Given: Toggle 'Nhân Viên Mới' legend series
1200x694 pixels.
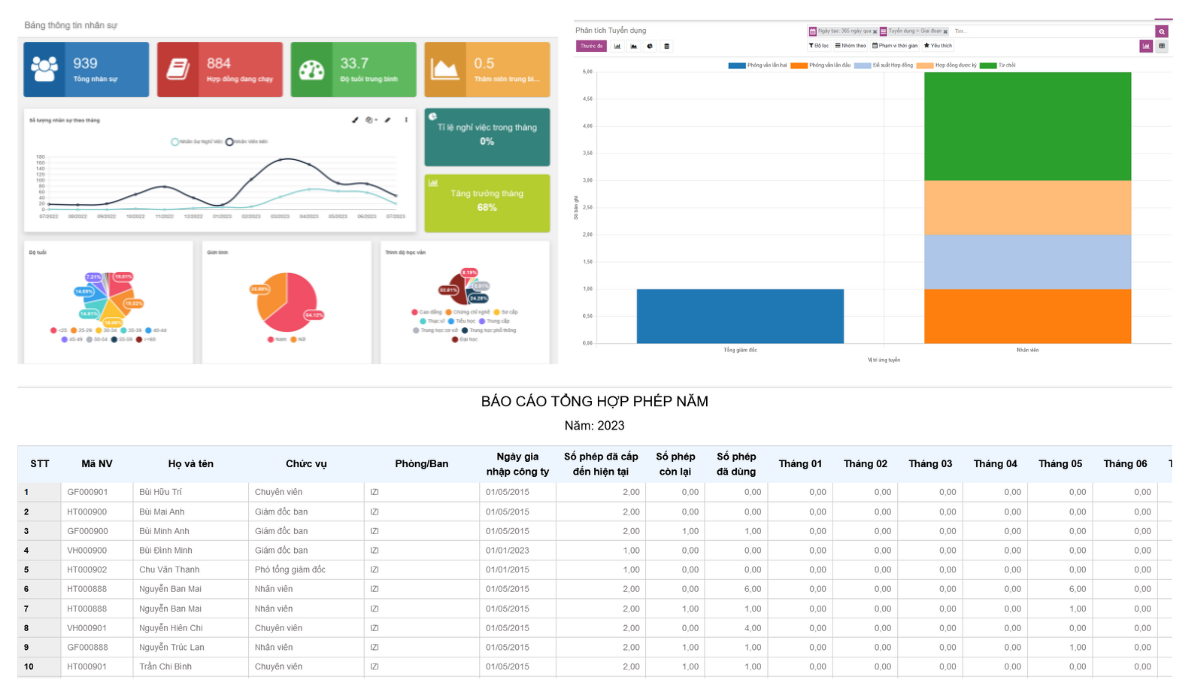Looking at the screenshot, I should click(229, 142).
